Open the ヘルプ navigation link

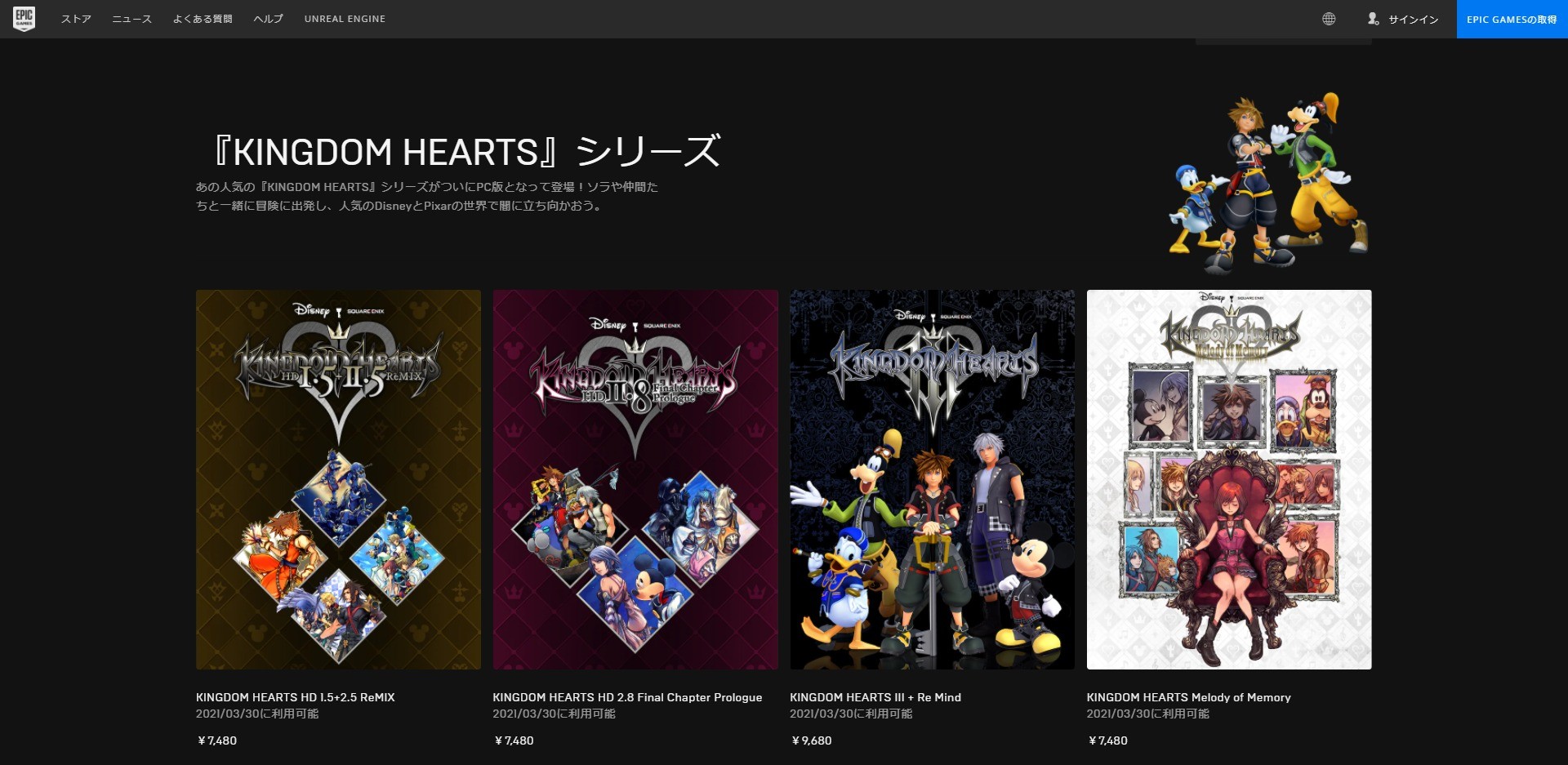[268, 19]
